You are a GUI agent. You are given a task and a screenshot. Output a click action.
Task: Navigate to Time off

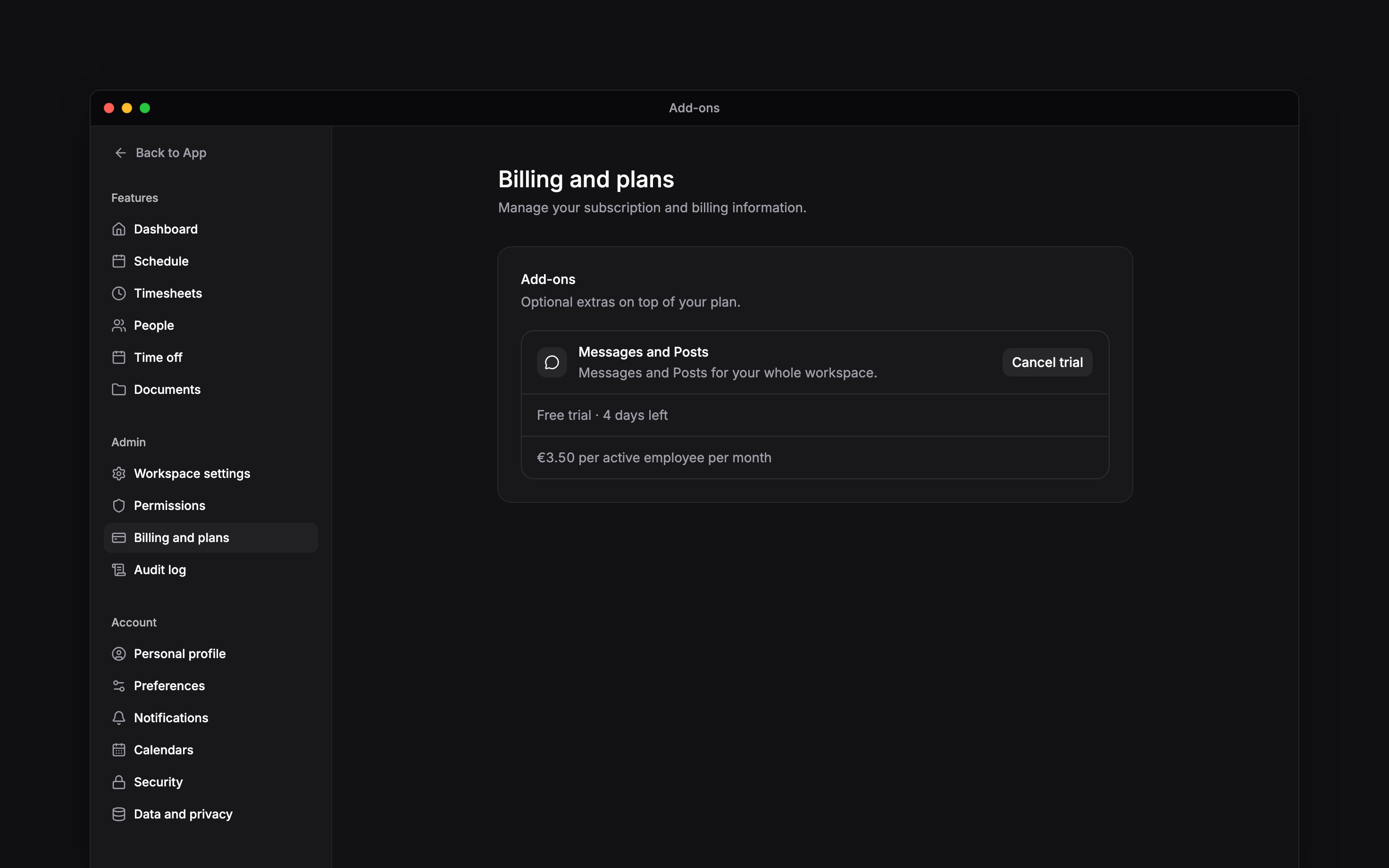(210, 358)
